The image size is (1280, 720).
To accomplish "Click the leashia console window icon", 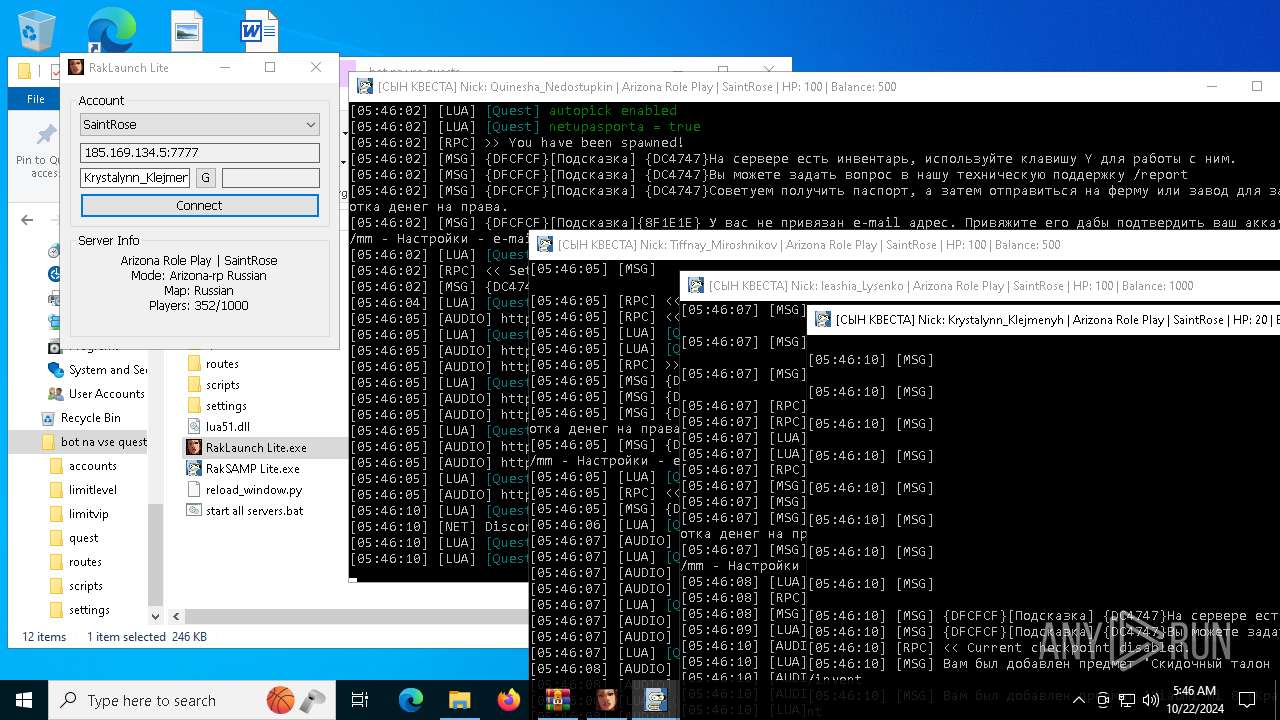I will click(696, 286).
